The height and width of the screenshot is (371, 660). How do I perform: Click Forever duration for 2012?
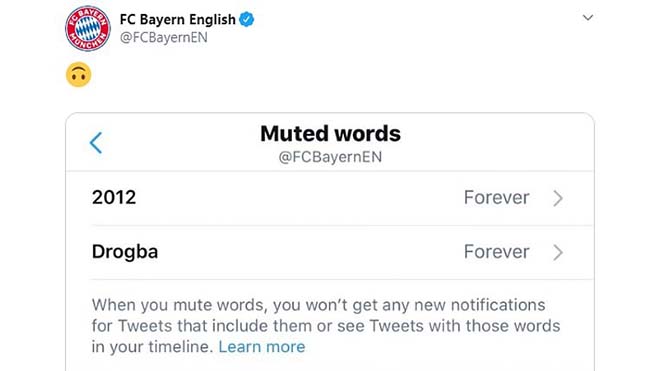pyautogui.click(x=496, y=198)
